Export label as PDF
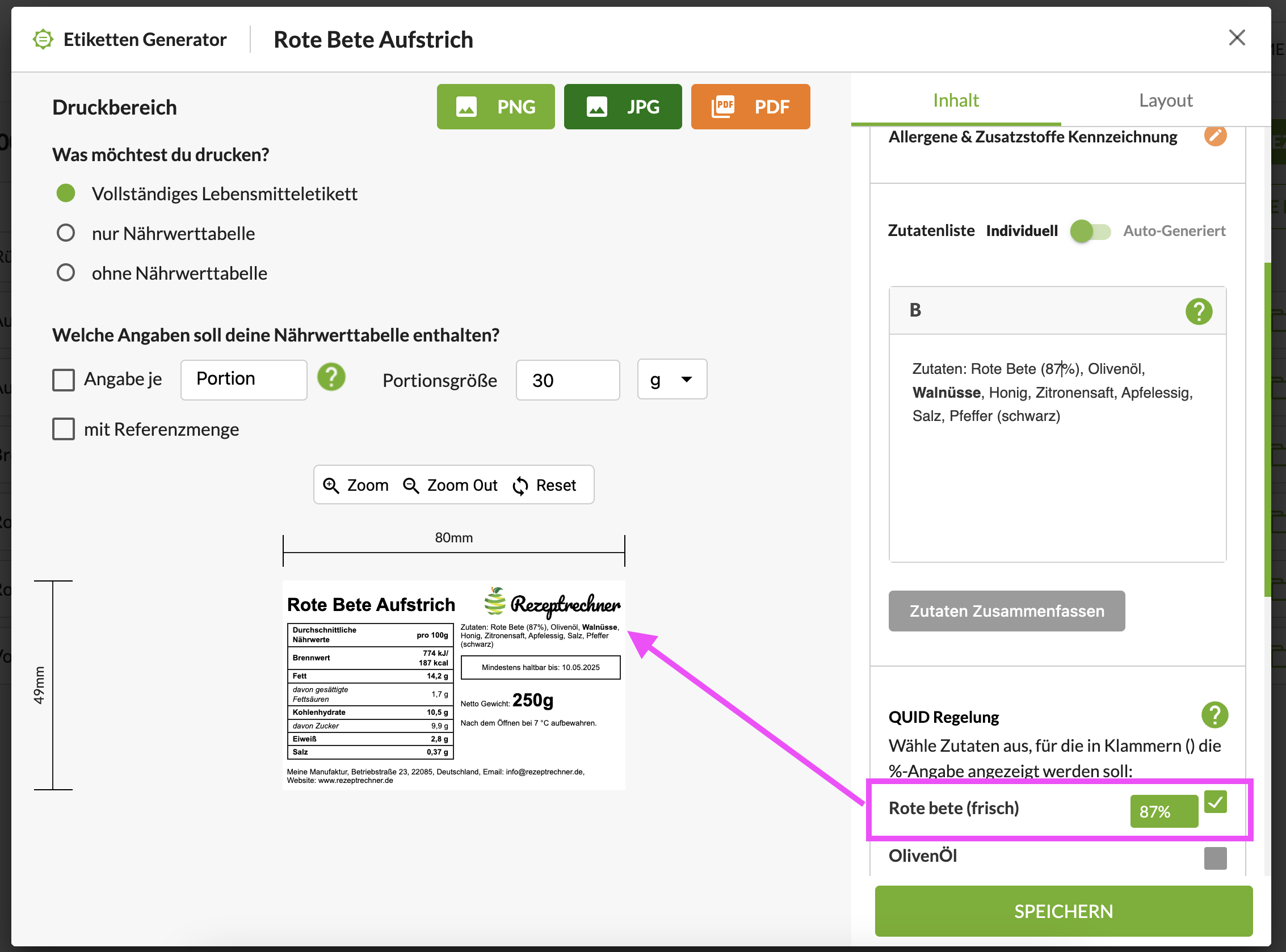This screenshot has height=952, width=1286. 750,107
